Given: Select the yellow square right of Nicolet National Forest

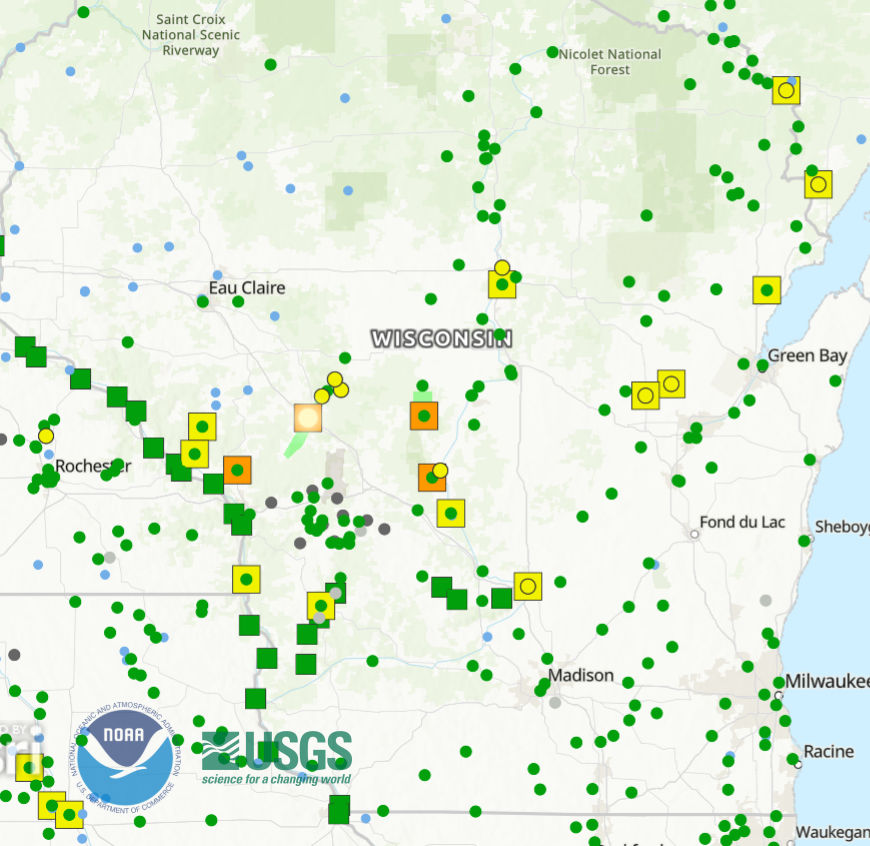Looking at the screenshot, I should coord(786,90).
